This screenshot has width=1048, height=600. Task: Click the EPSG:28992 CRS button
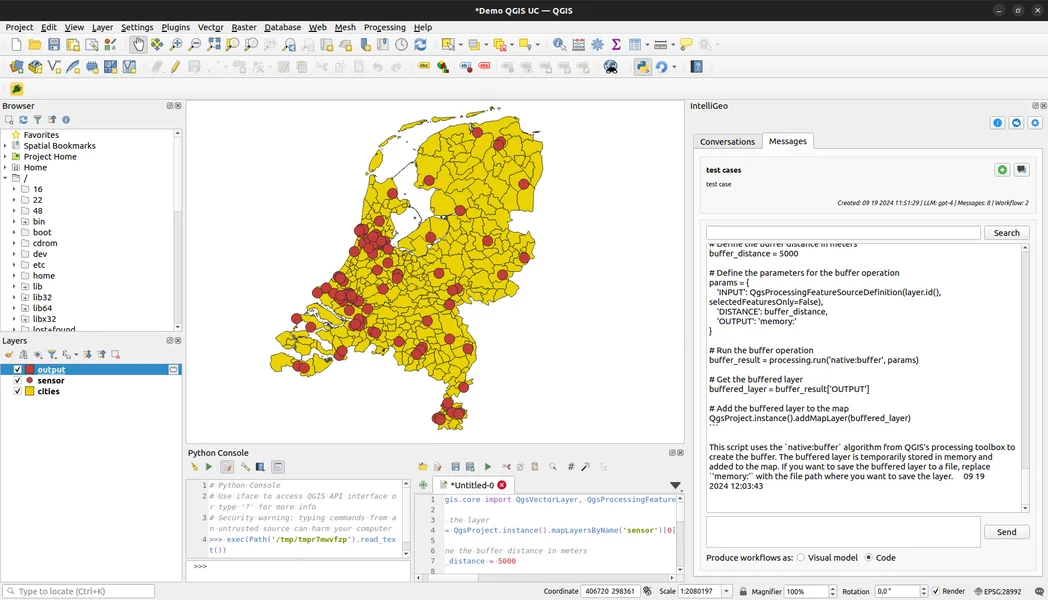click(x=997, y=591)
